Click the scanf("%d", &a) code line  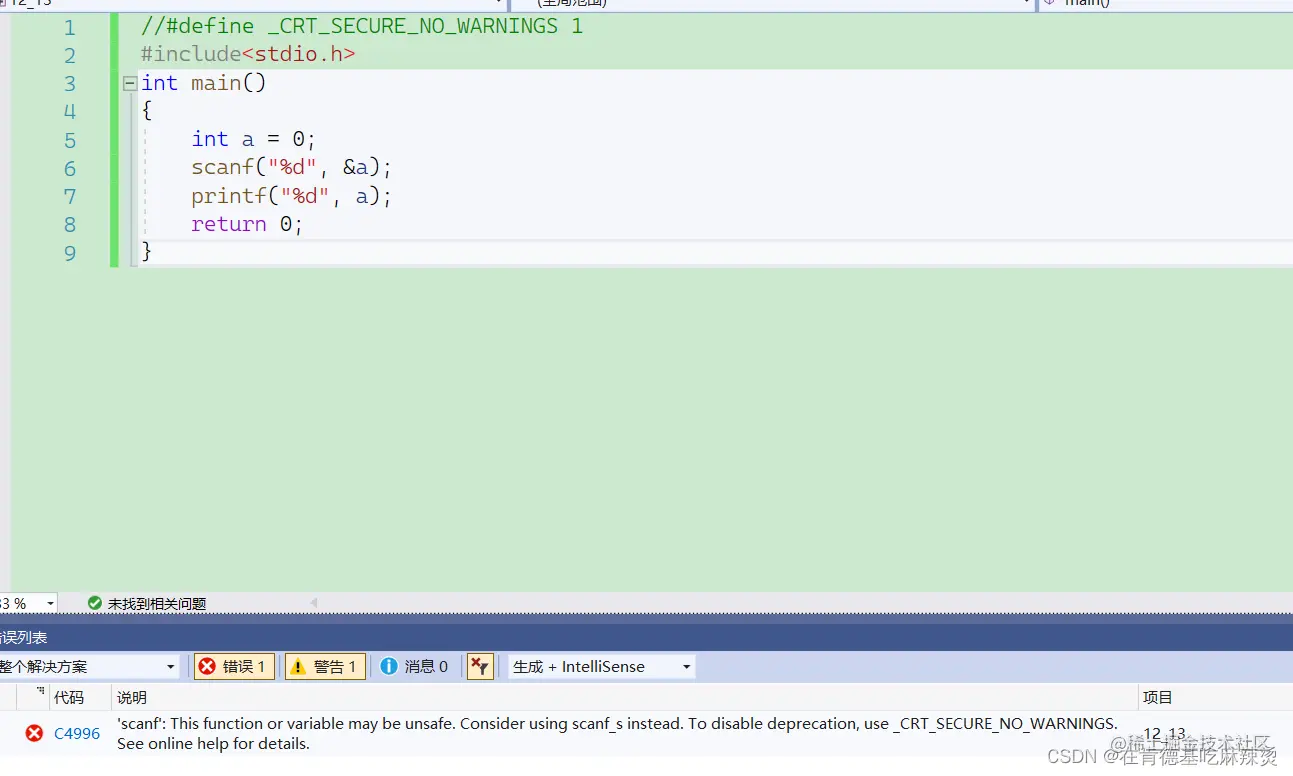[x=292, y=167]
